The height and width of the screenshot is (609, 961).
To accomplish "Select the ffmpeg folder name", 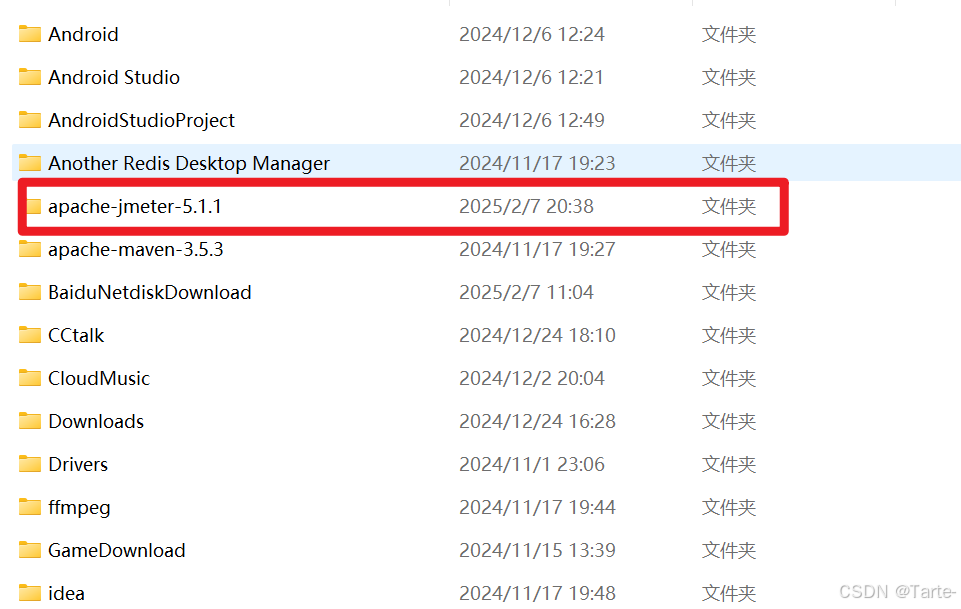I will (x=80, y=508).
